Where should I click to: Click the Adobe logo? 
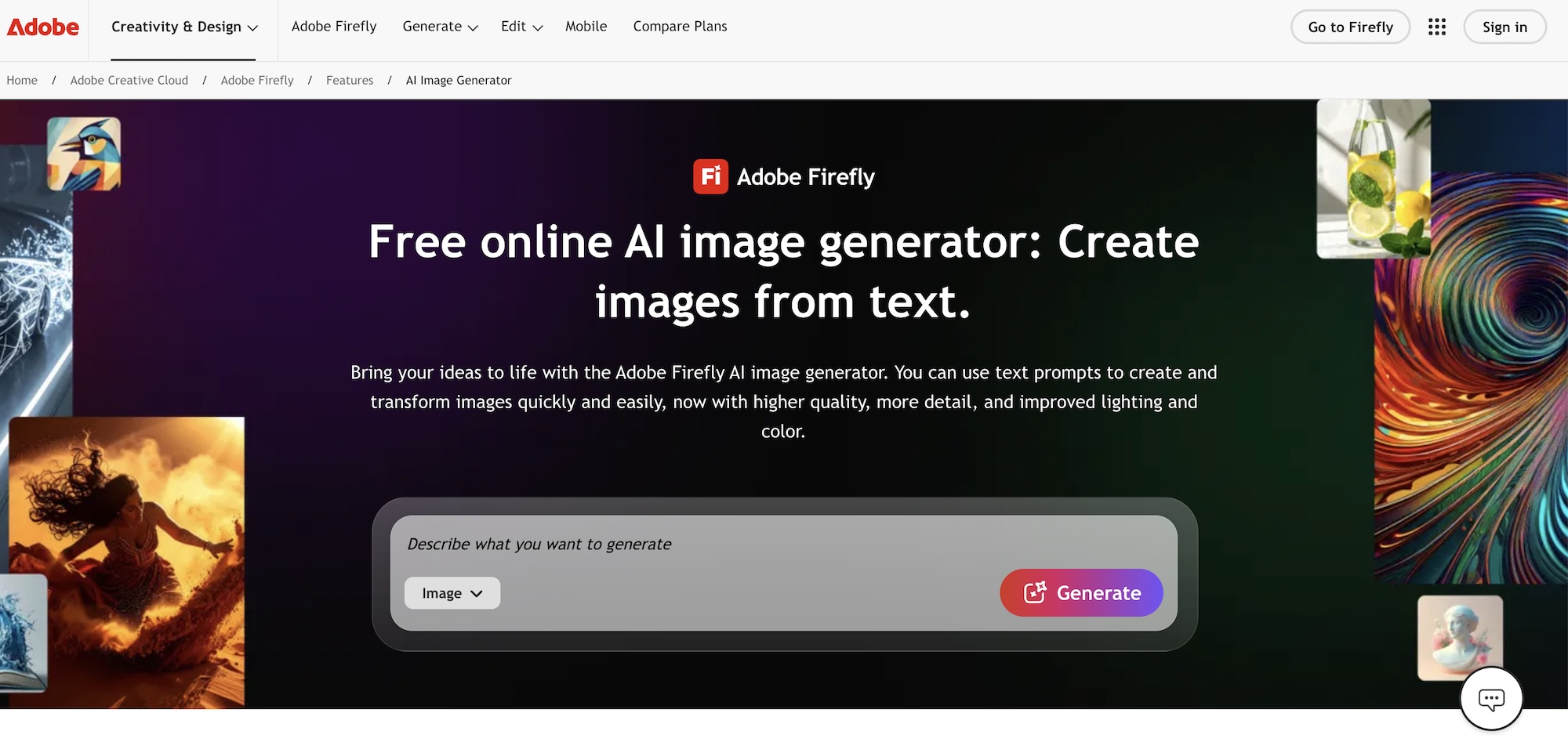43,27
